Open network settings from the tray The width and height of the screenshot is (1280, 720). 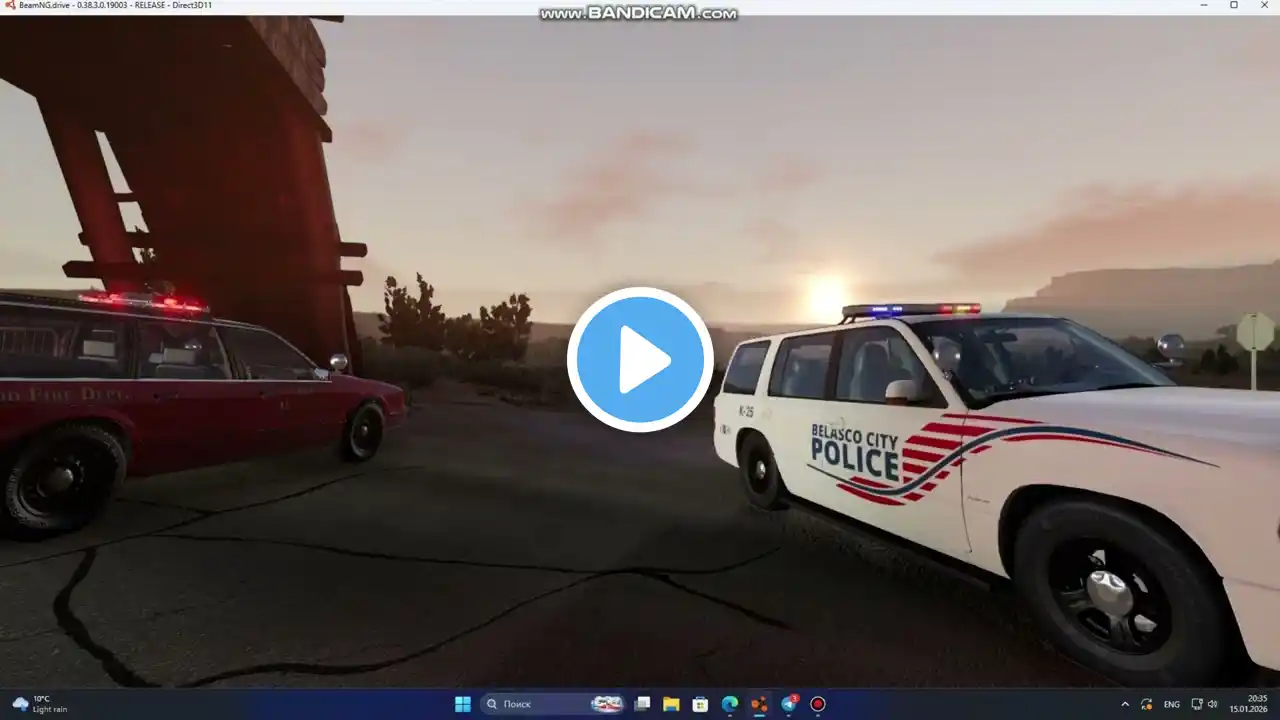pos(1197,704)
